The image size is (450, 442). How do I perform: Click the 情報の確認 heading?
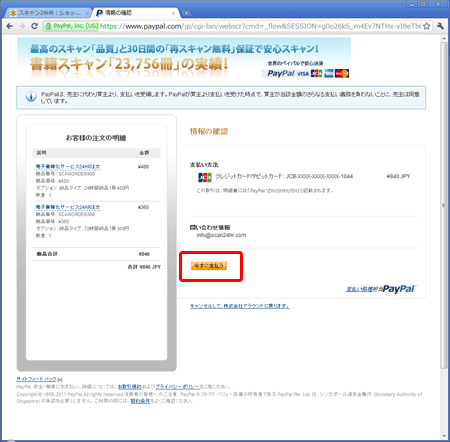coord(209,131)
